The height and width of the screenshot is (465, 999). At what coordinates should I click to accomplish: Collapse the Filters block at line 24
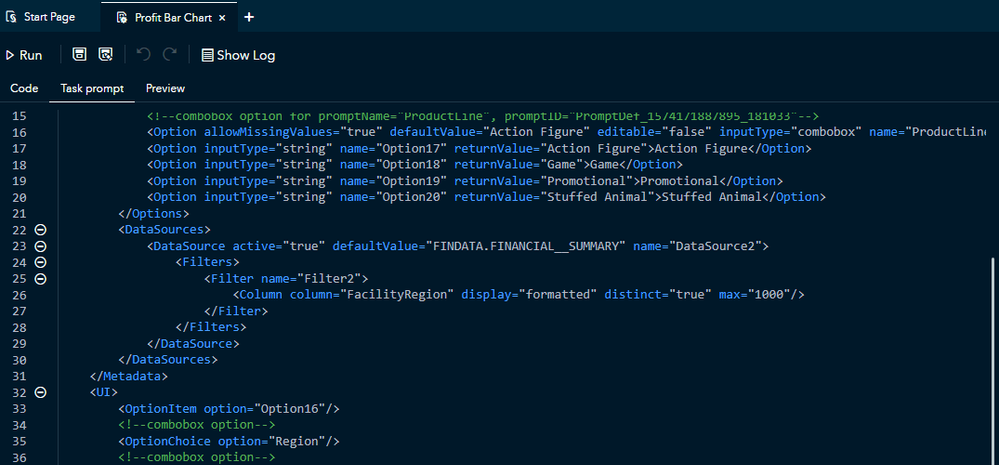pos(41,262)
